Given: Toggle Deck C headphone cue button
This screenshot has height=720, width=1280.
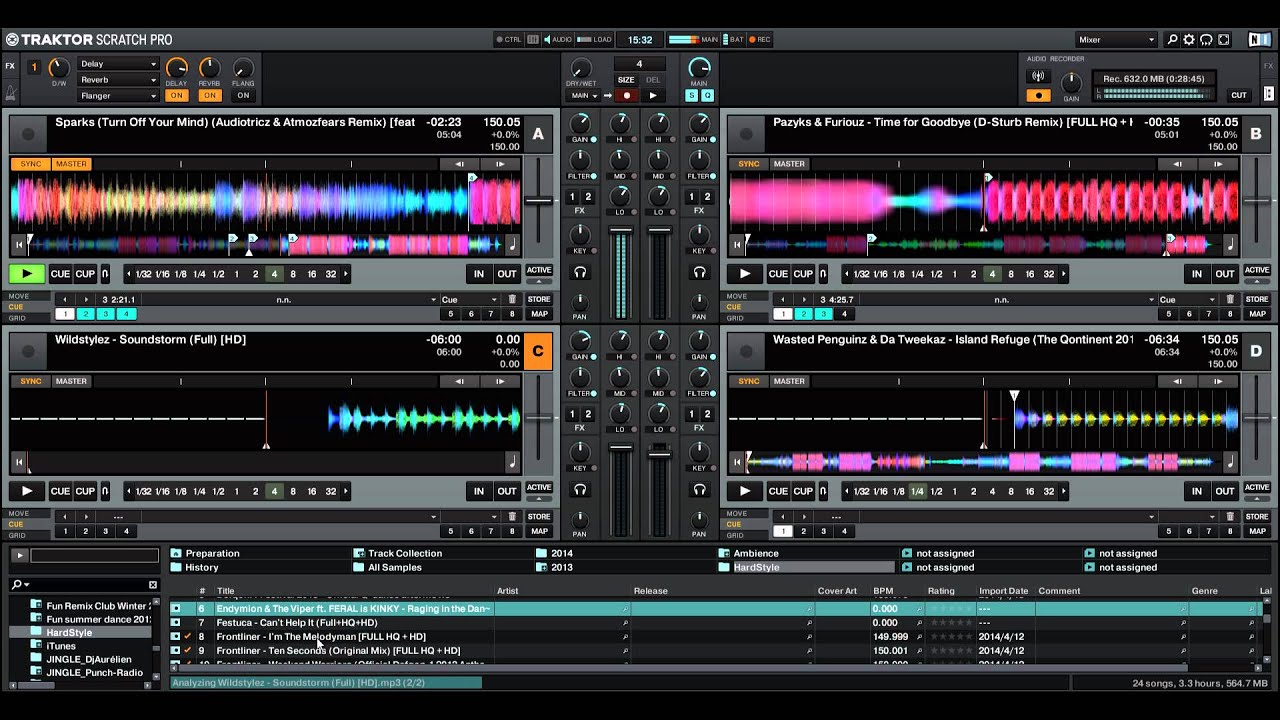Looking at the screenshot, I should (x=580, y=489).
